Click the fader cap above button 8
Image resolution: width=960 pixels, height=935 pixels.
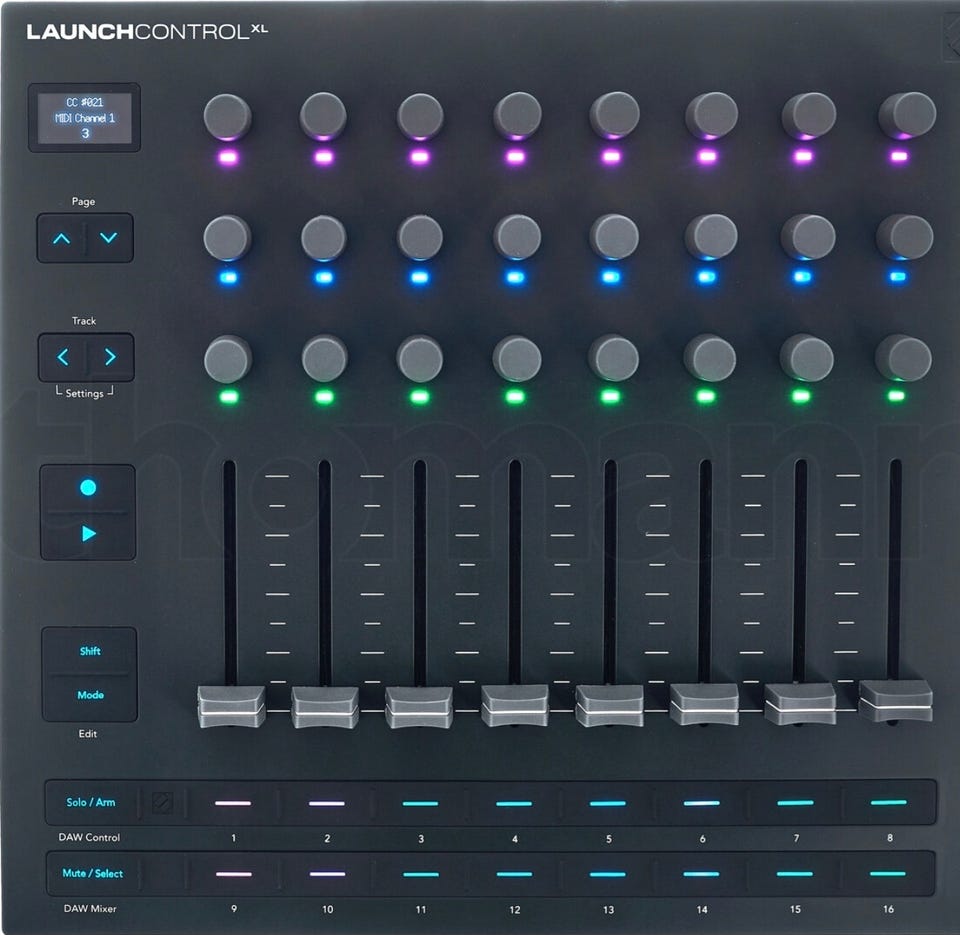tap(896, 700)
